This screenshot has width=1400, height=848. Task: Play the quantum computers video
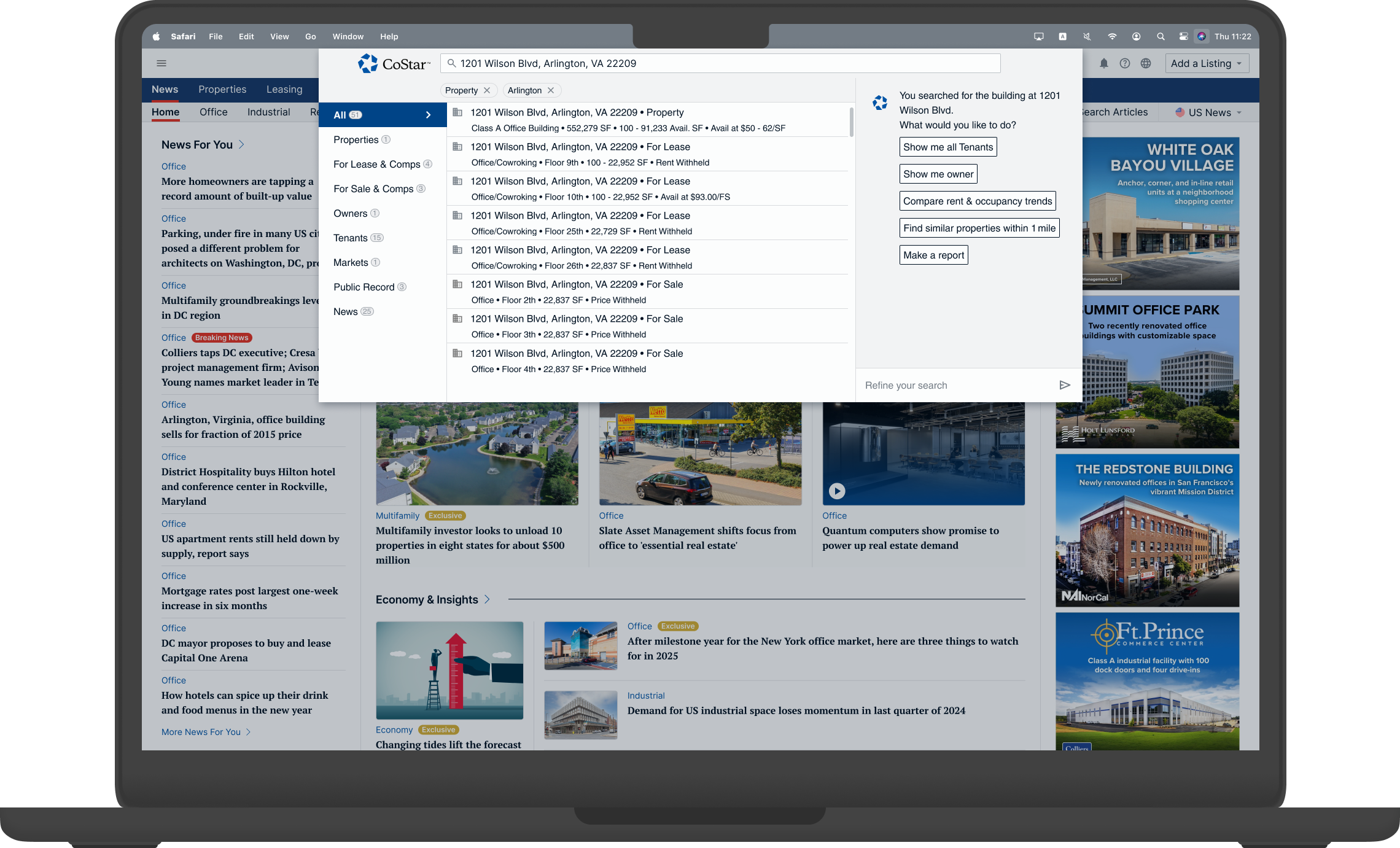(837, 491)
